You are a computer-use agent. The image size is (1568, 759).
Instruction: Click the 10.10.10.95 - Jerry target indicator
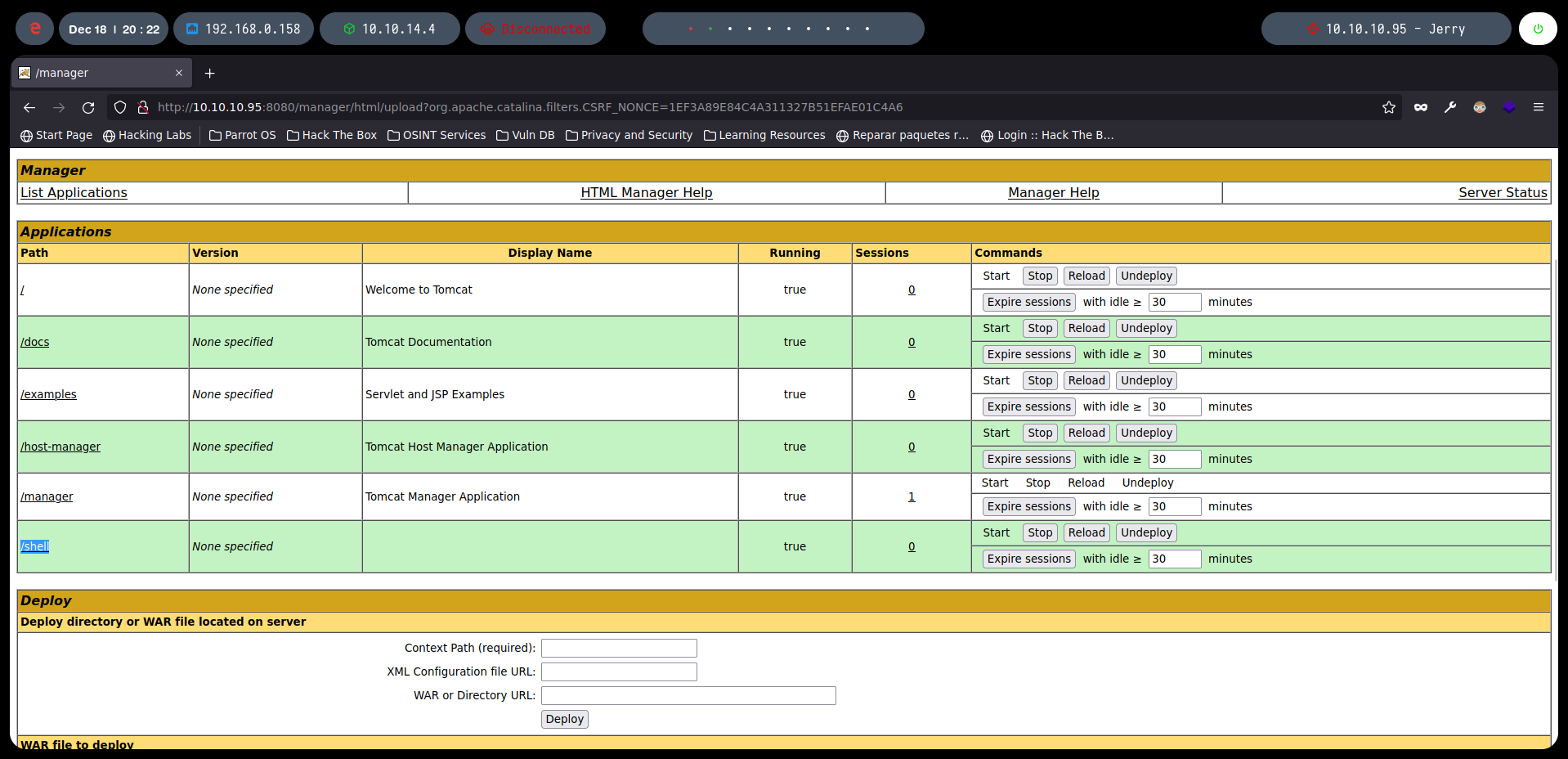1387,29
